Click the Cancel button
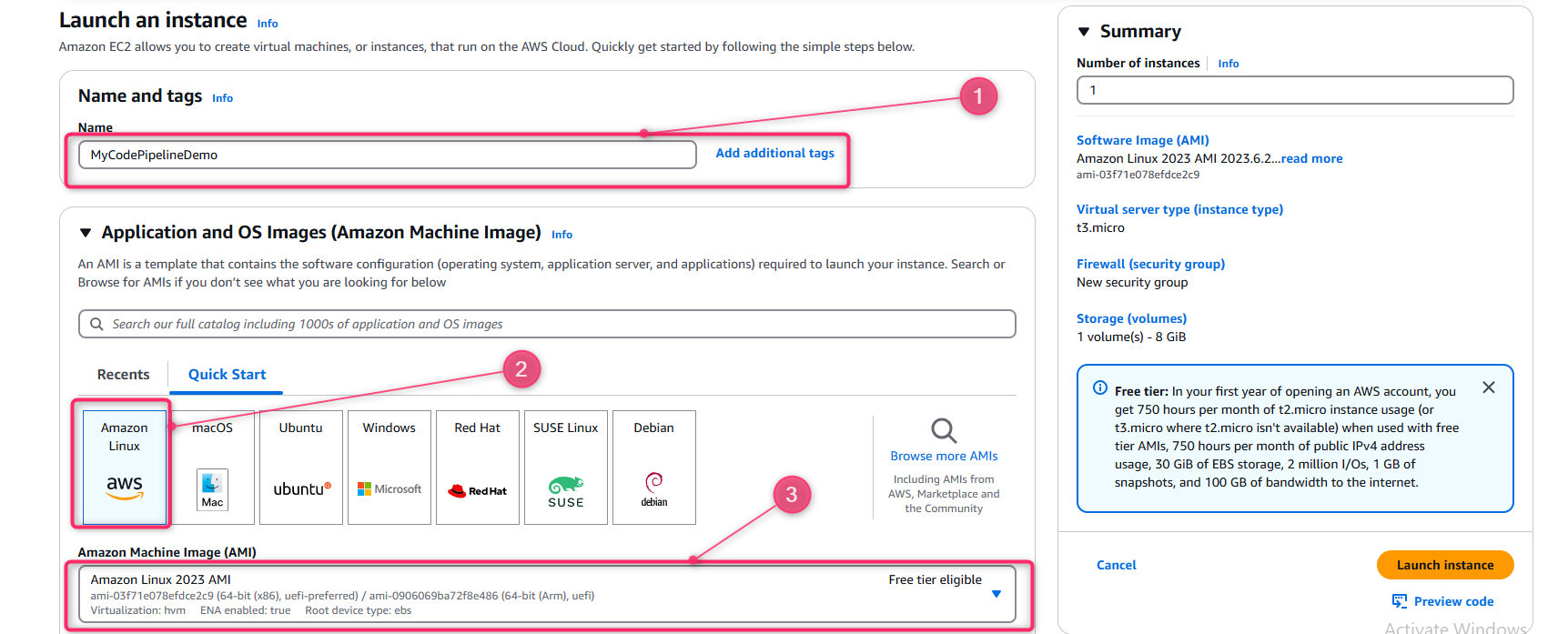This screenshot has height=634, width=1568. click(1117, 565)
